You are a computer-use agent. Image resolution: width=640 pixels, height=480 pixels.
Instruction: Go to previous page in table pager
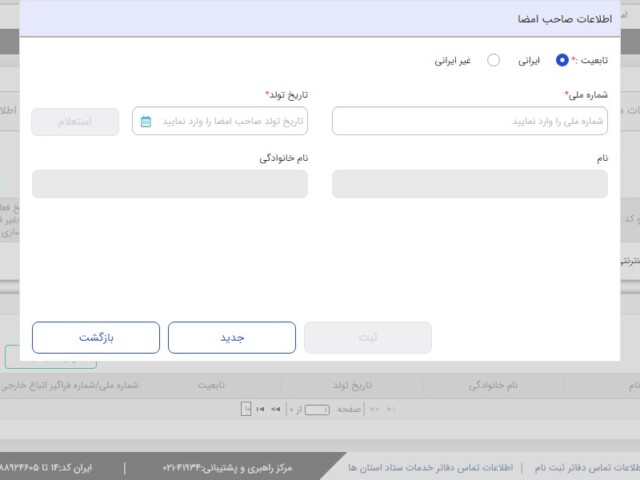[x=375, y=409]
